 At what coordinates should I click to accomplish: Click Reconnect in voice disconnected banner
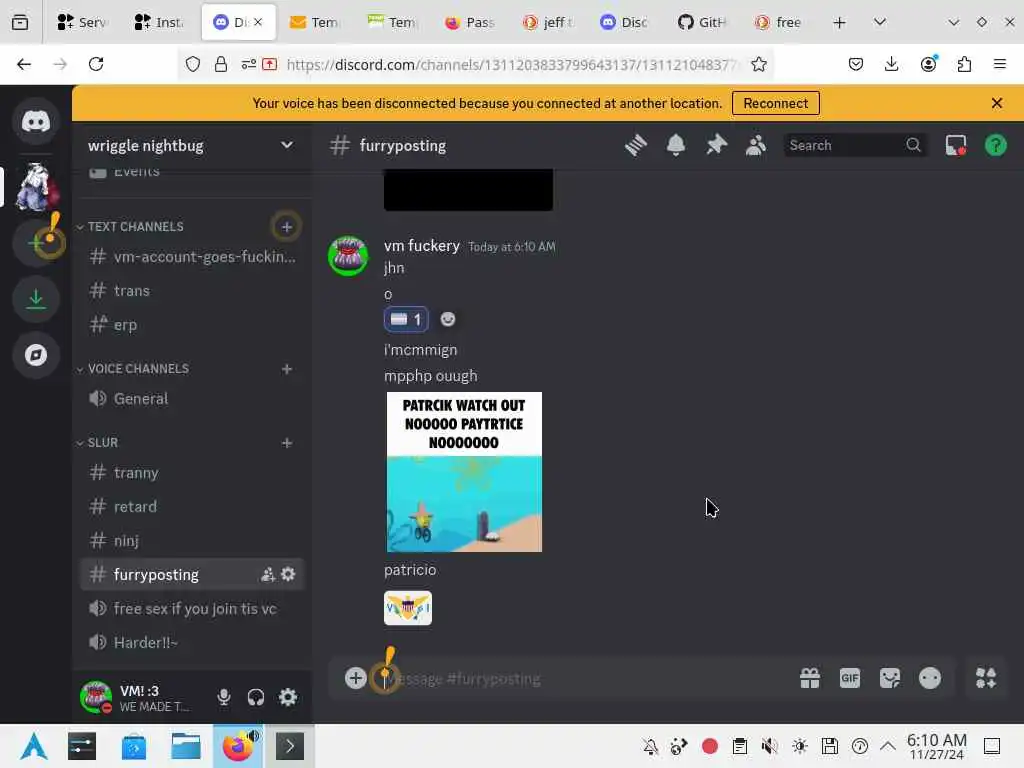coord(776,103)
